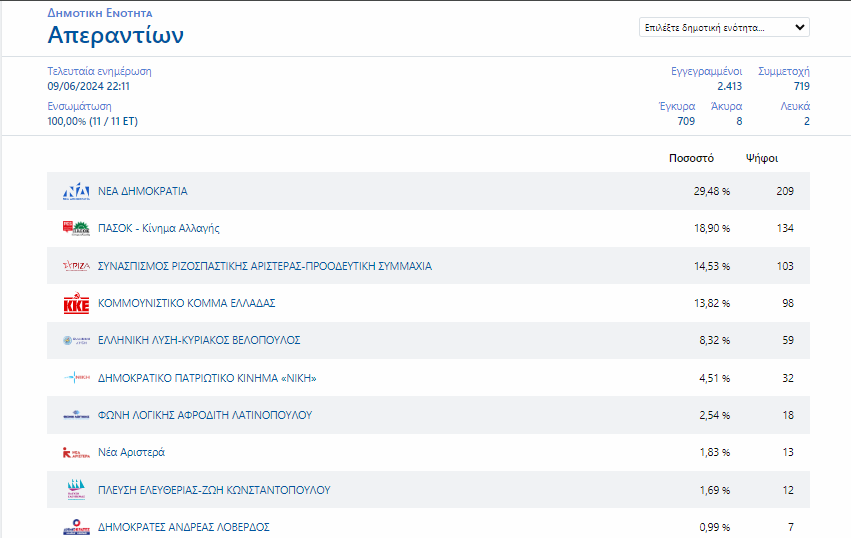Click the 4,51 % percentage
The height and width of the screenshot is (538, 851).
(714, 378)
